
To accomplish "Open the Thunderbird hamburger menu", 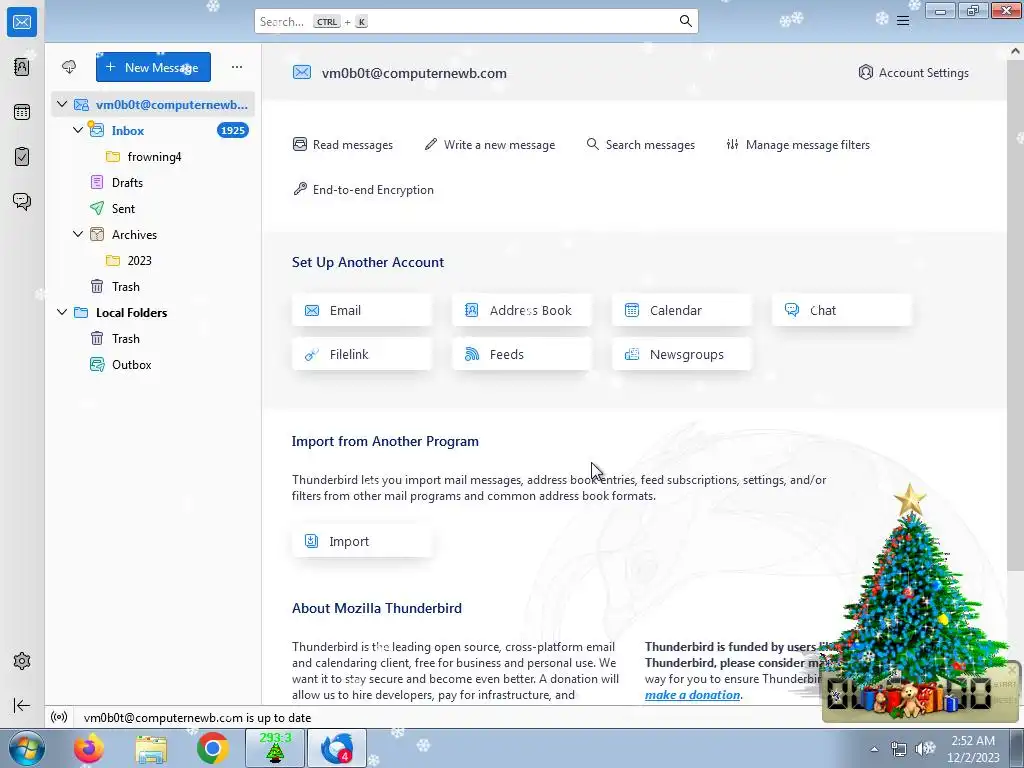I will tap(903, 21).
